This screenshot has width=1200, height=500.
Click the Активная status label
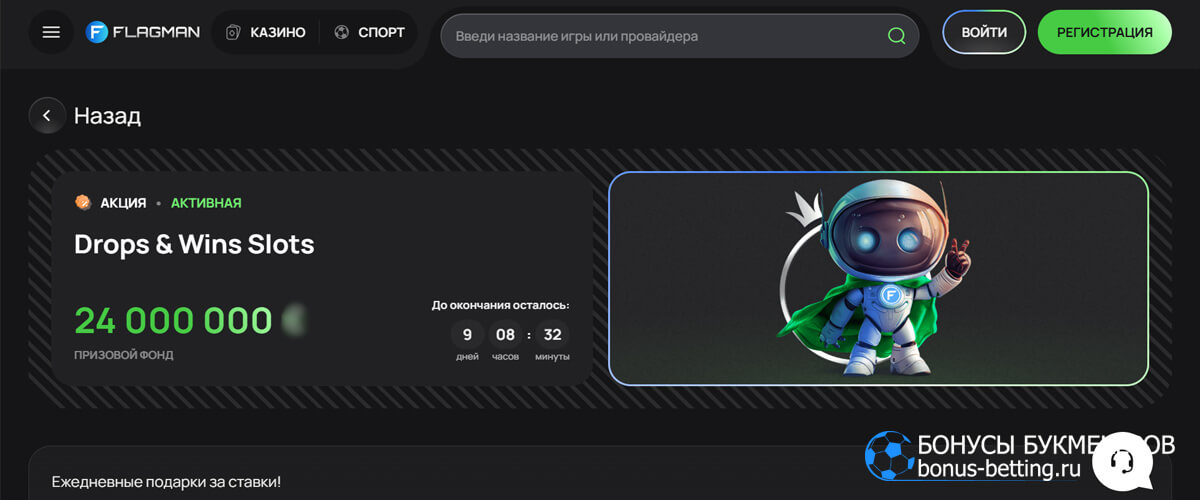point(206,203)
